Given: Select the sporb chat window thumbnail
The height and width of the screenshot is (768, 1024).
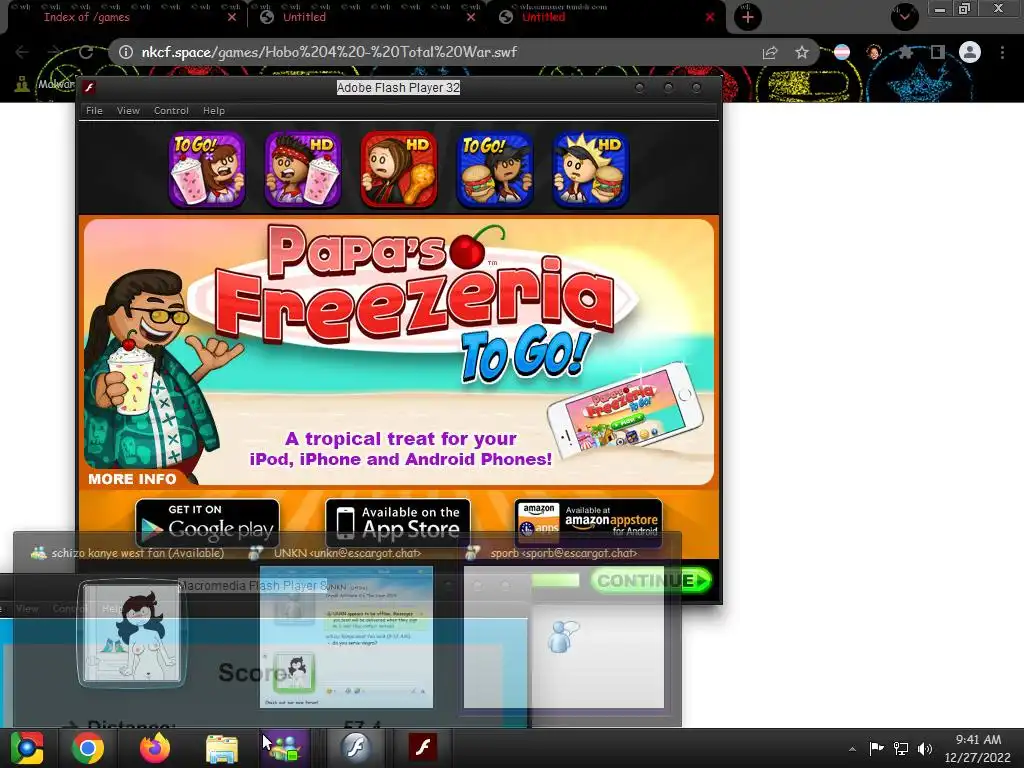Looking at the screenshot, I should point(564,637).
